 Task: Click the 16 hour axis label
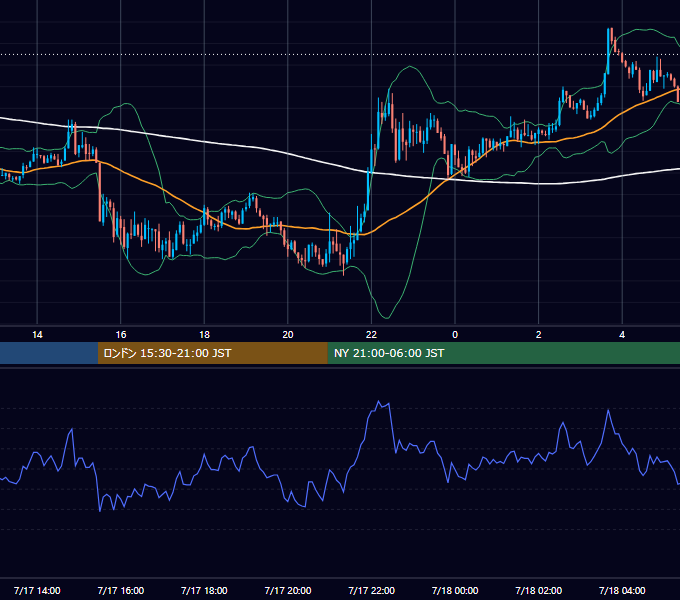(121, 335)
